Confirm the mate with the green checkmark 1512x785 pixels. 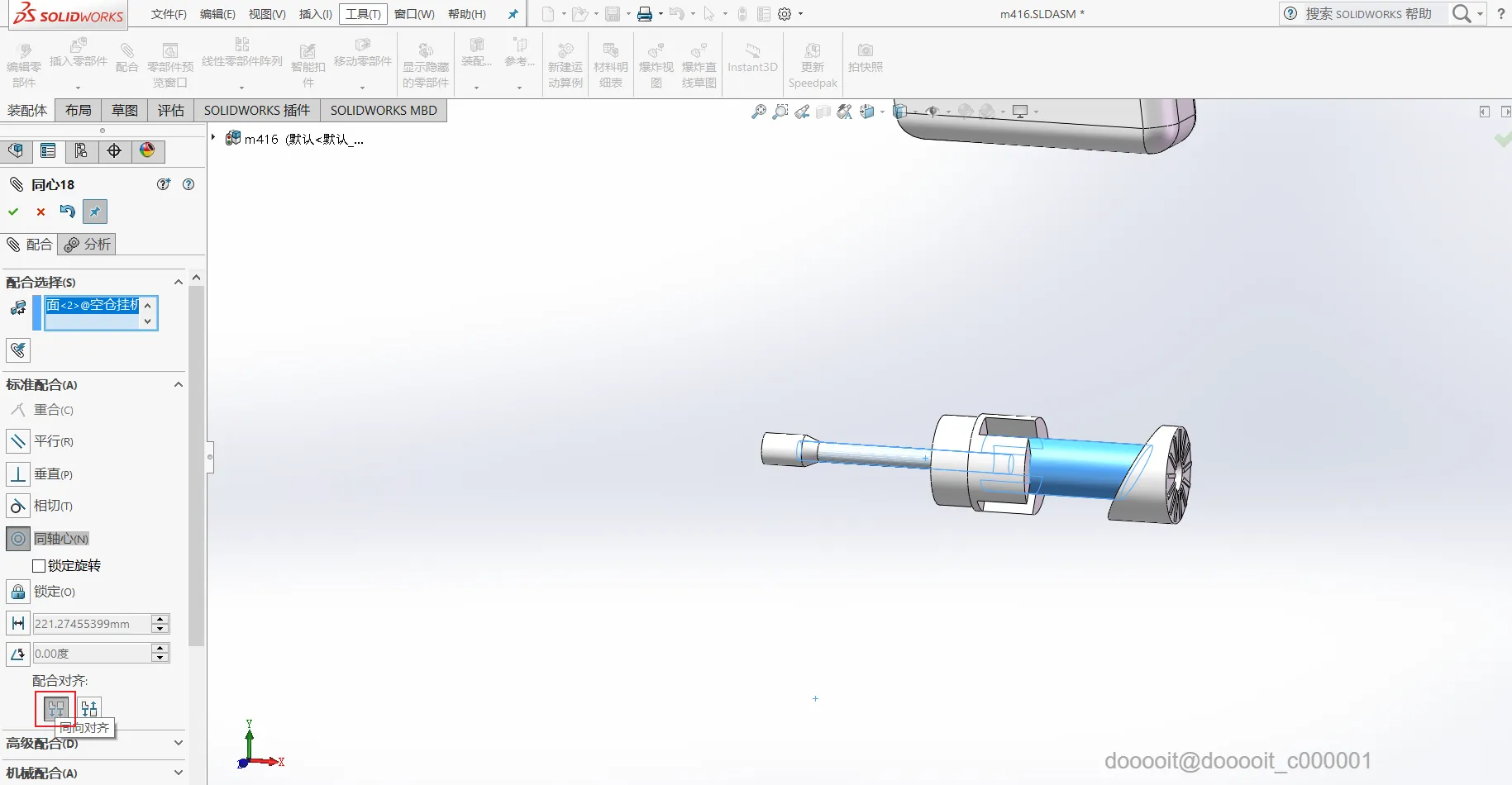pos(13,212)
